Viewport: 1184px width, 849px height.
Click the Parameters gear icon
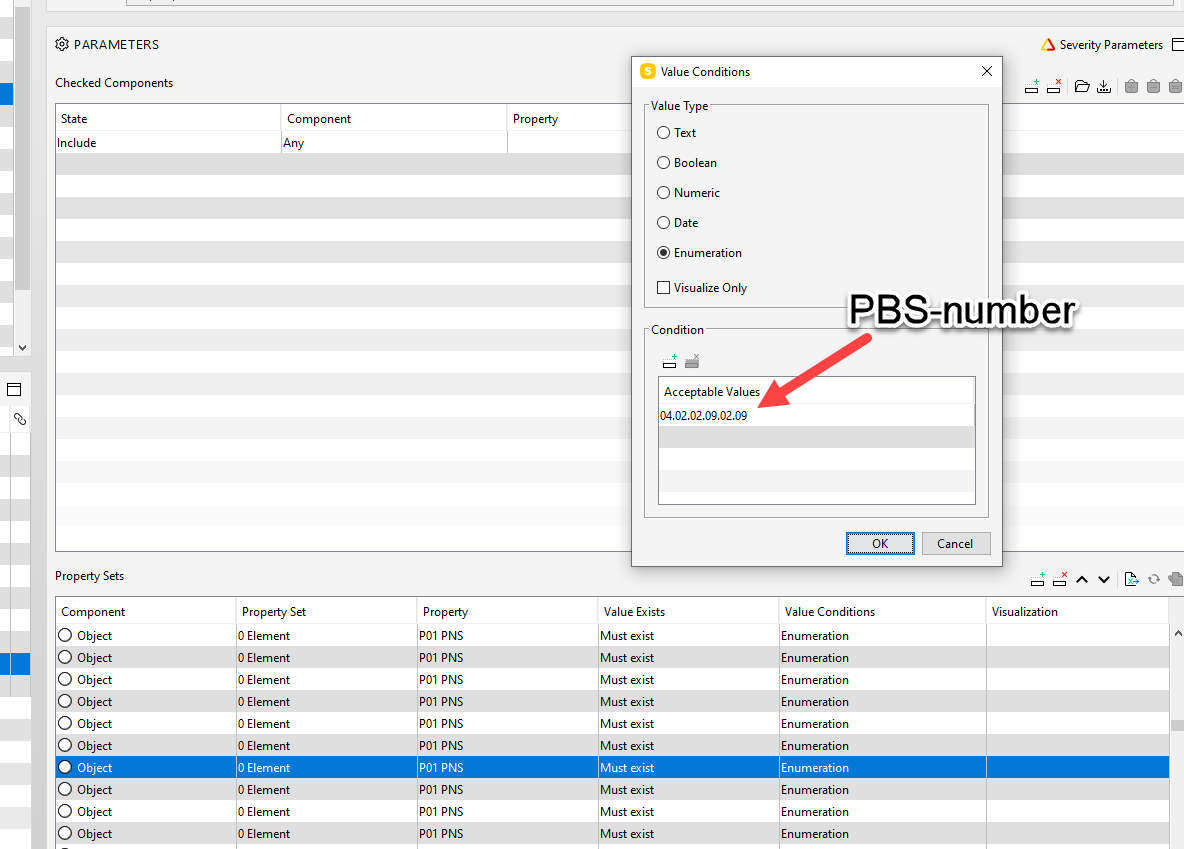(62, 45)
